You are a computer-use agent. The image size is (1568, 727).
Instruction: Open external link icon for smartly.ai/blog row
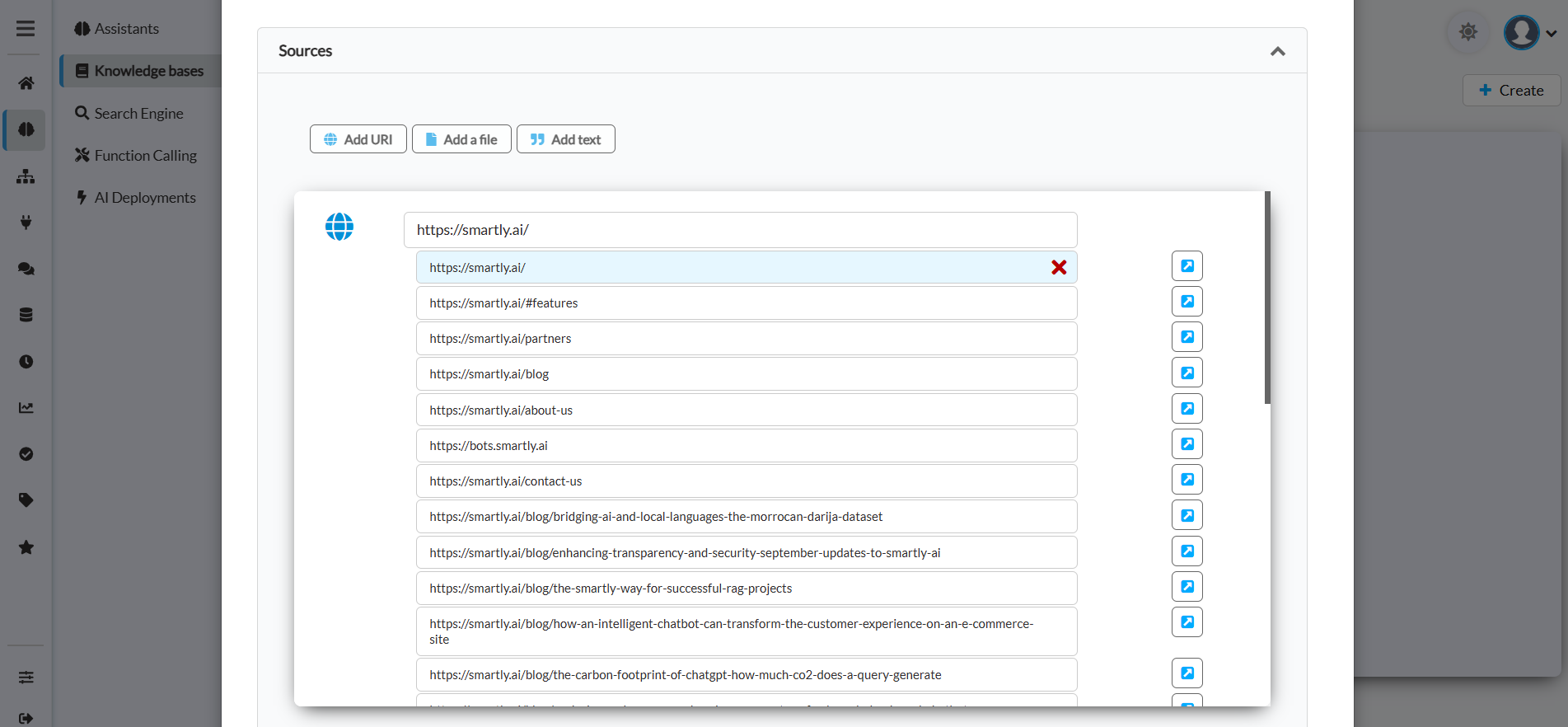pyautogui.click(x=1187, y=373)
